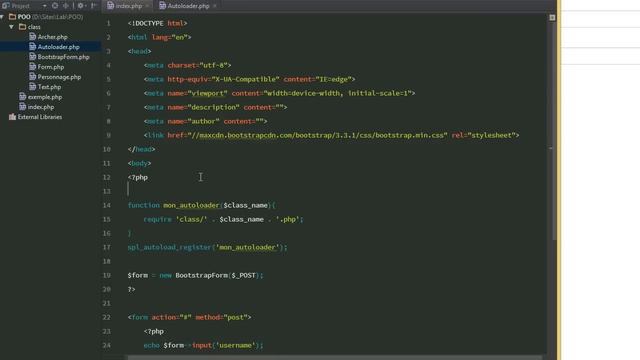Click the hide Project panel icon
The height and width of the screenshot is (360, 640).
pos(94,6)
